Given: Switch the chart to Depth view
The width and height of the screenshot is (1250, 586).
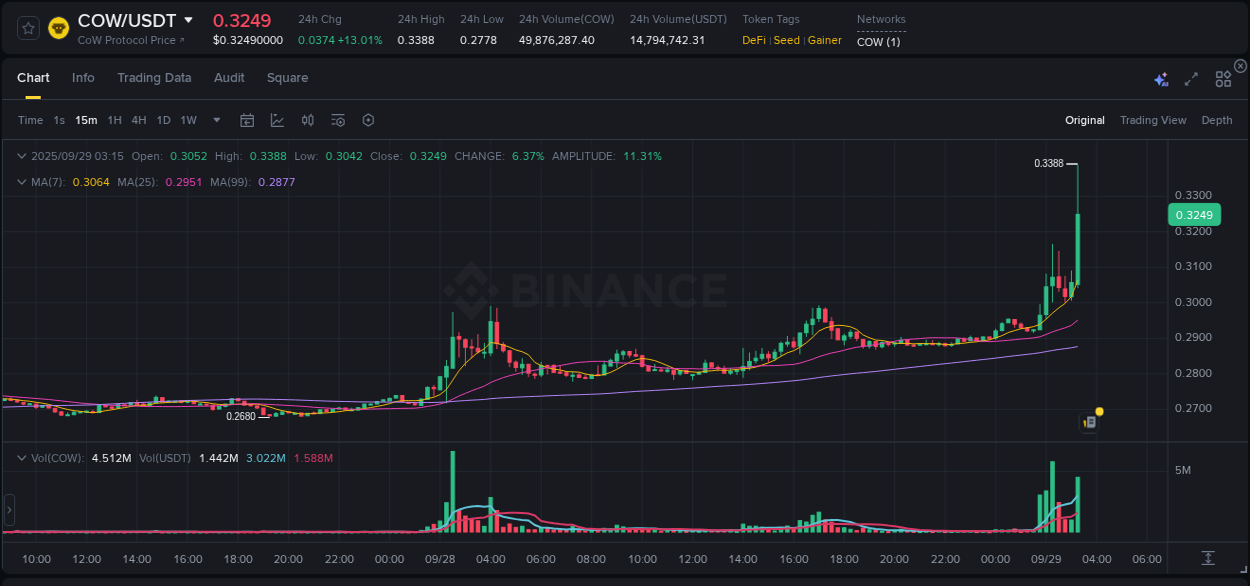Looking at the screenshot, I should click(1216, 119).
